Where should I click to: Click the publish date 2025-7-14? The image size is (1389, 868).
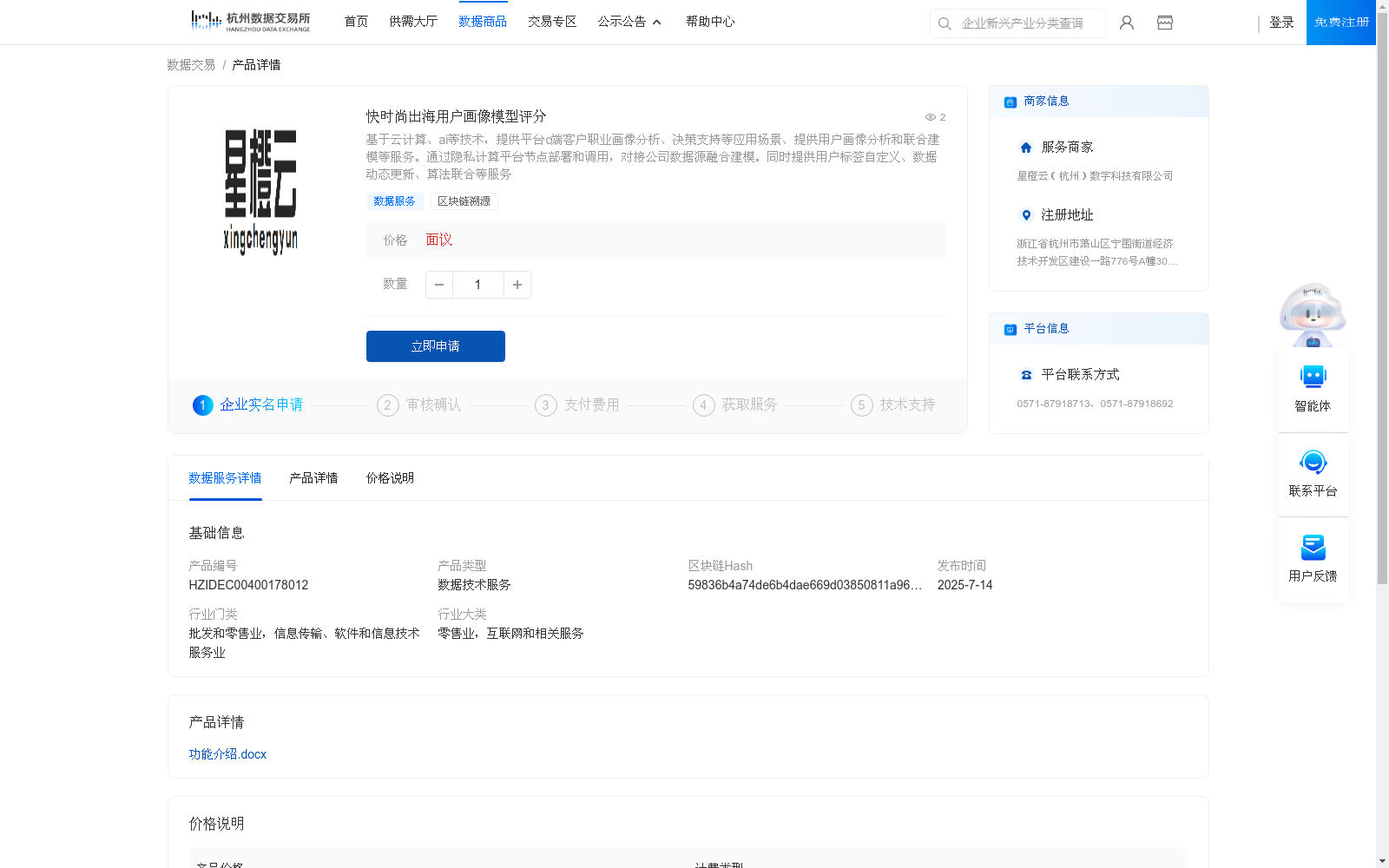pos(964,585)
